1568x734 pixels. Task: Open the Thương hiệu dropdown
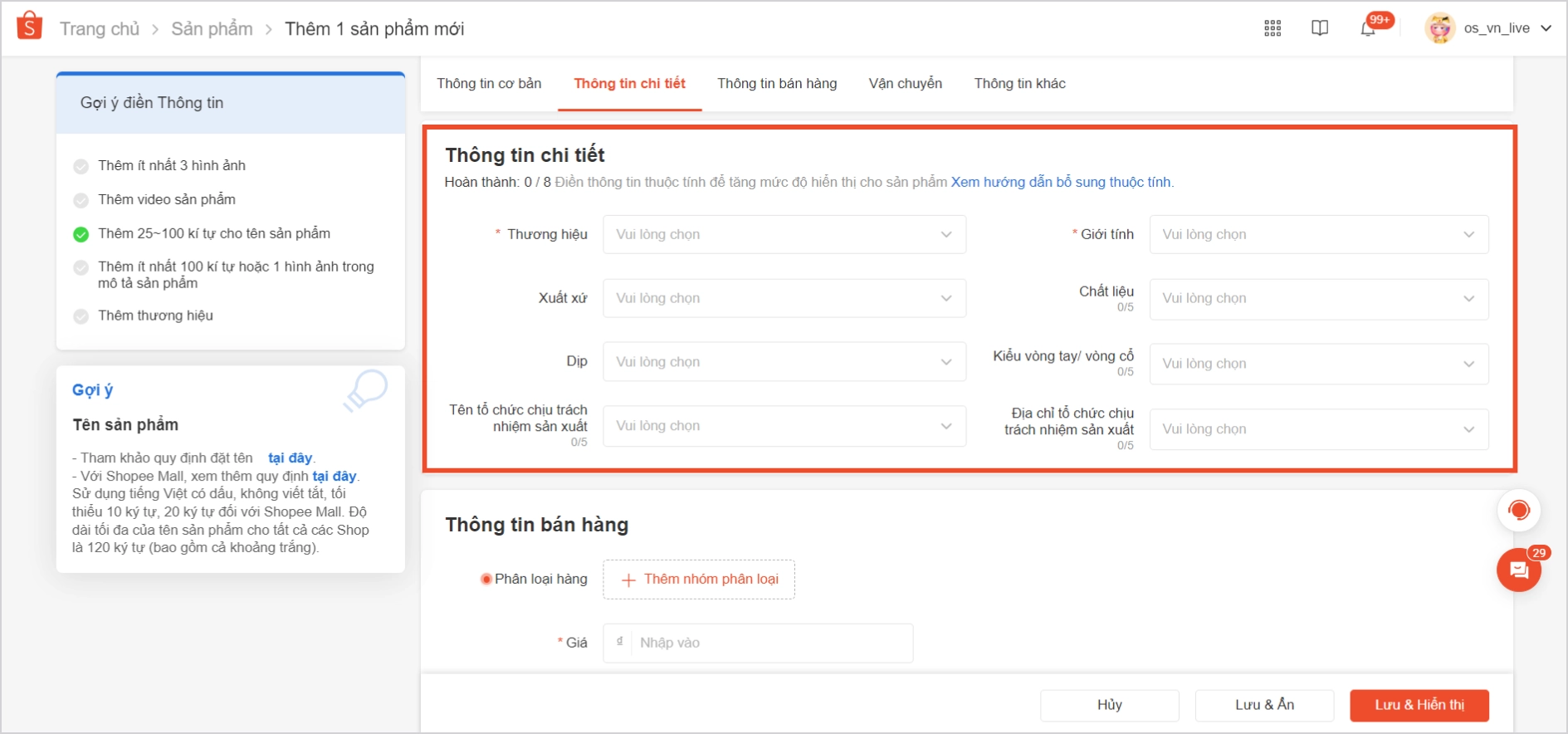coord(784,234)
